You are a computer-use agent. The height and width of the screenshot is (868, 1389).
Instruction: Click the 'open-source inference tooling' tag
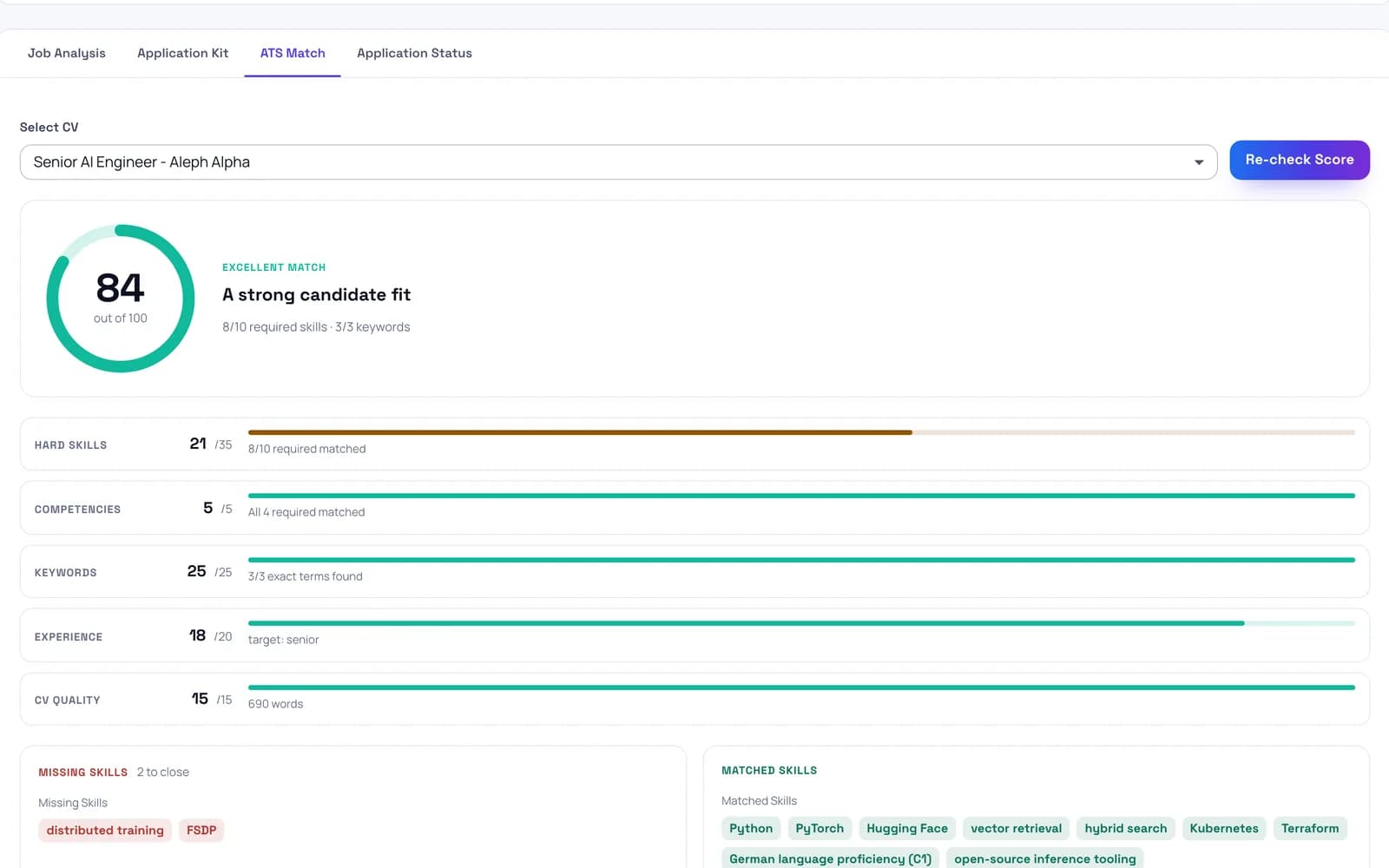(1045, 858)
